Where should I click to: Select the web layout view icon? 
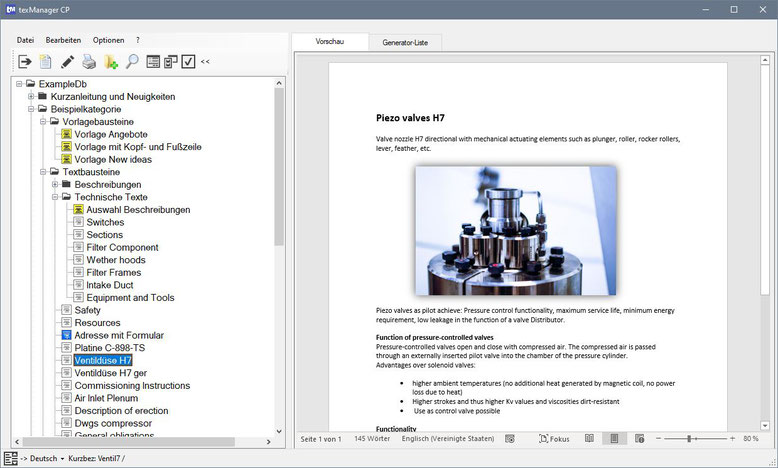tap(640, 439)
